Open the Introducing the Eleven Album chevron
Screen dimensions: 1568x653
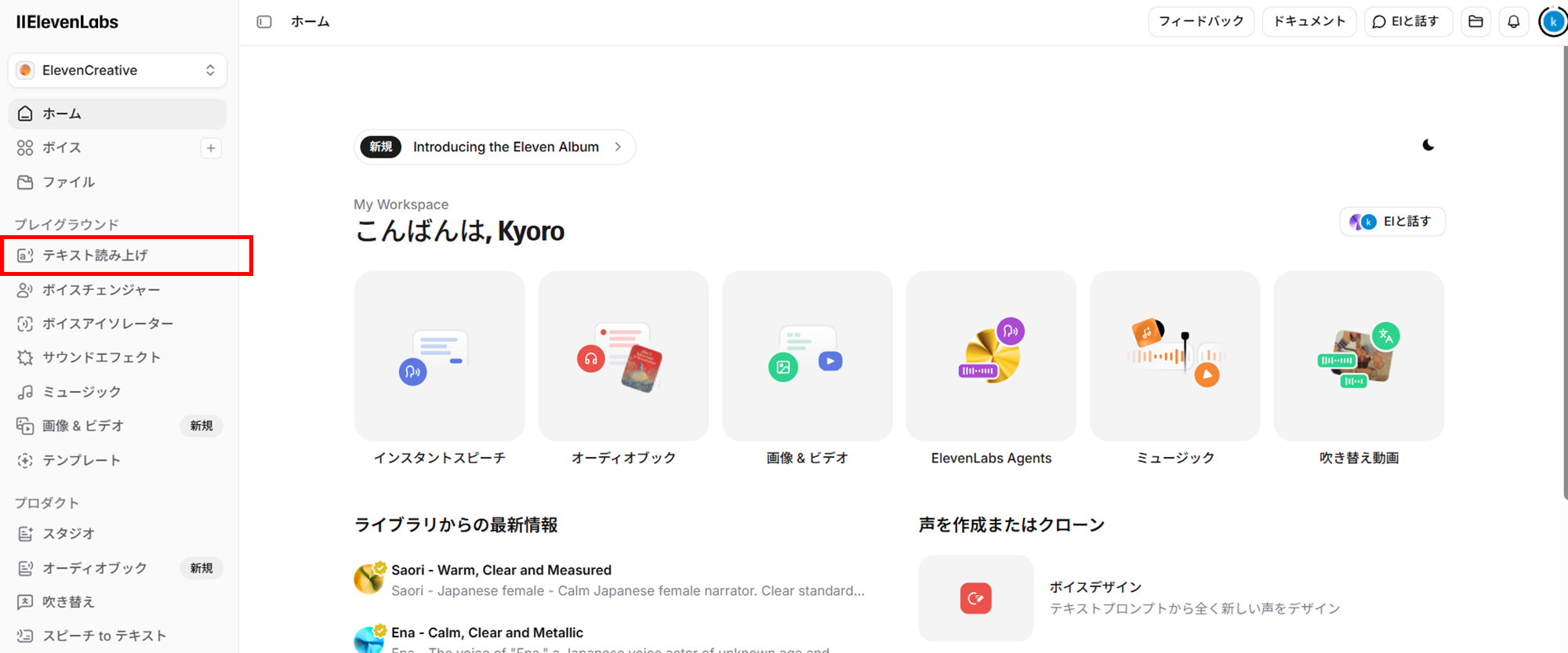click(618, 147)
